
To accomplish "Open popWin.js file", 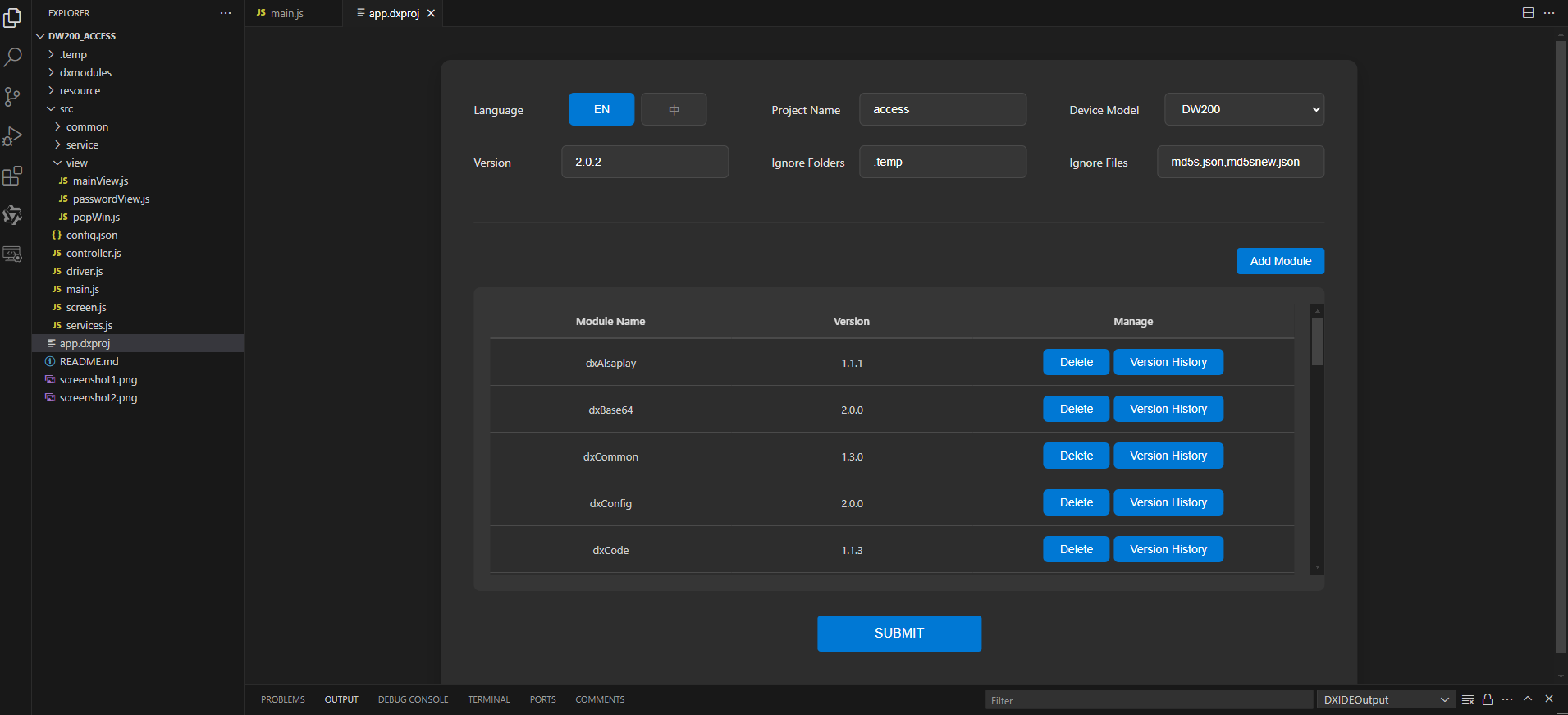I will 138,217.
